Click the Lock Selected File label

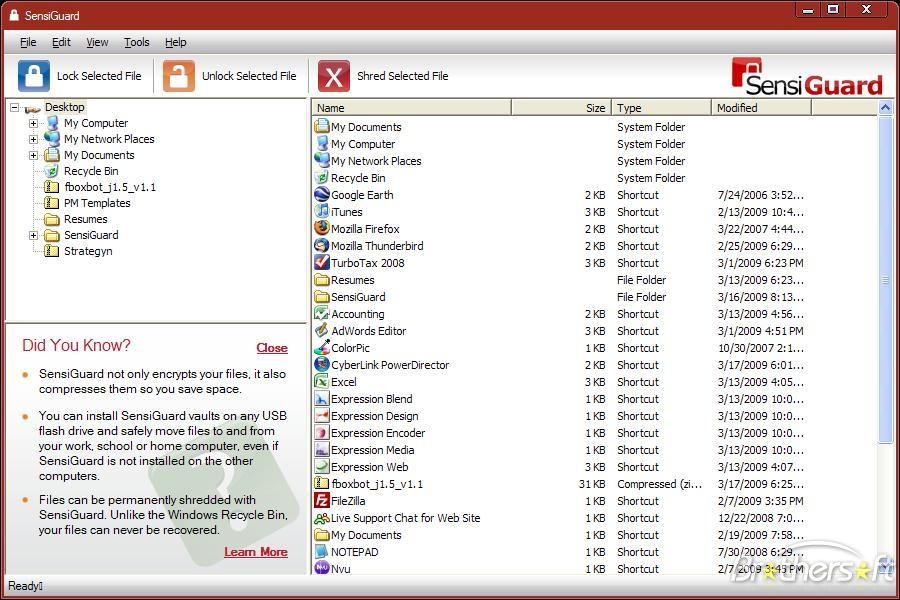coord(99,76)
